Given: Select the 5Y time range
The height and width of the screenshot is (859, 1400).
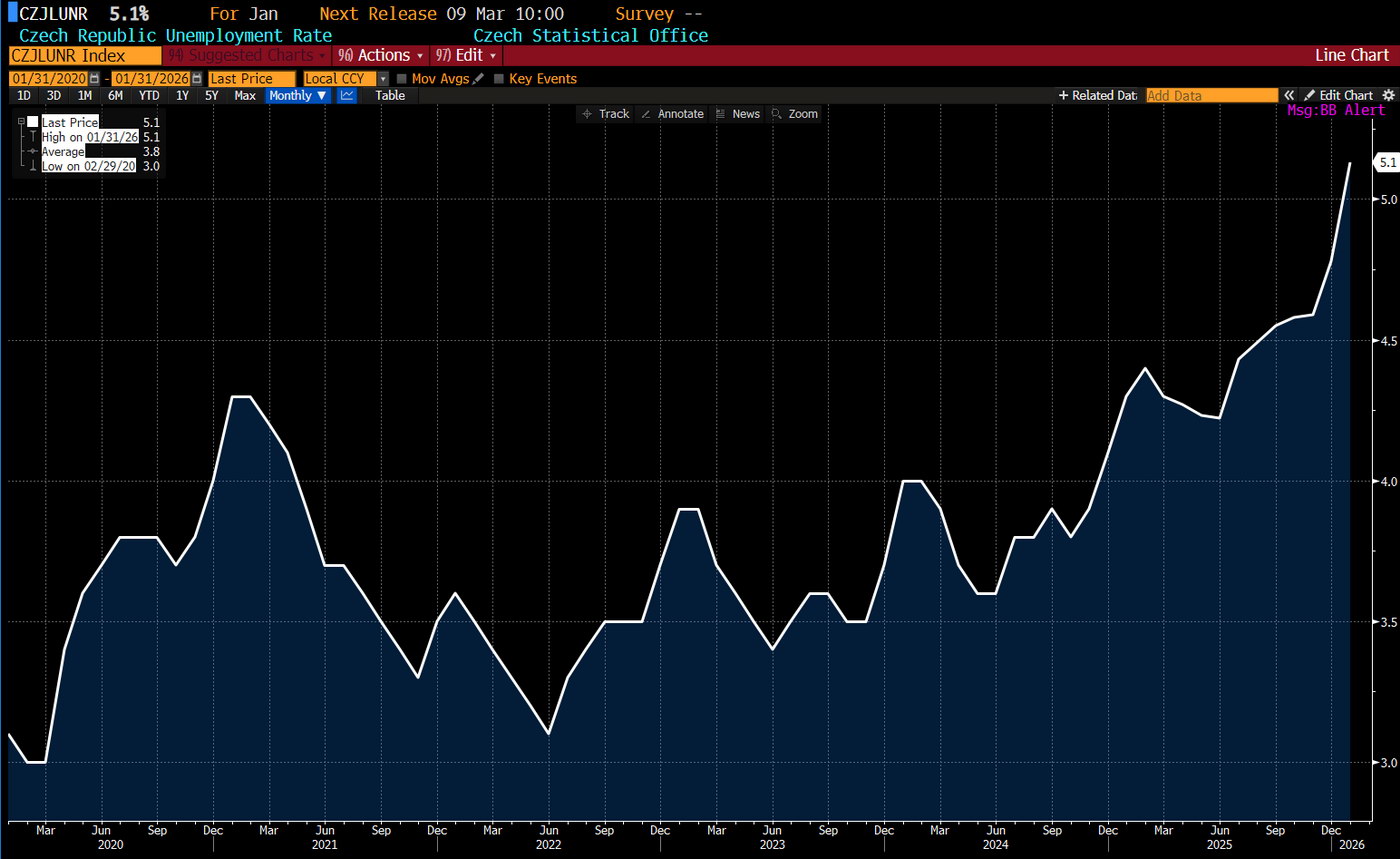Looking at the screenshot, I should click(212, 95).
